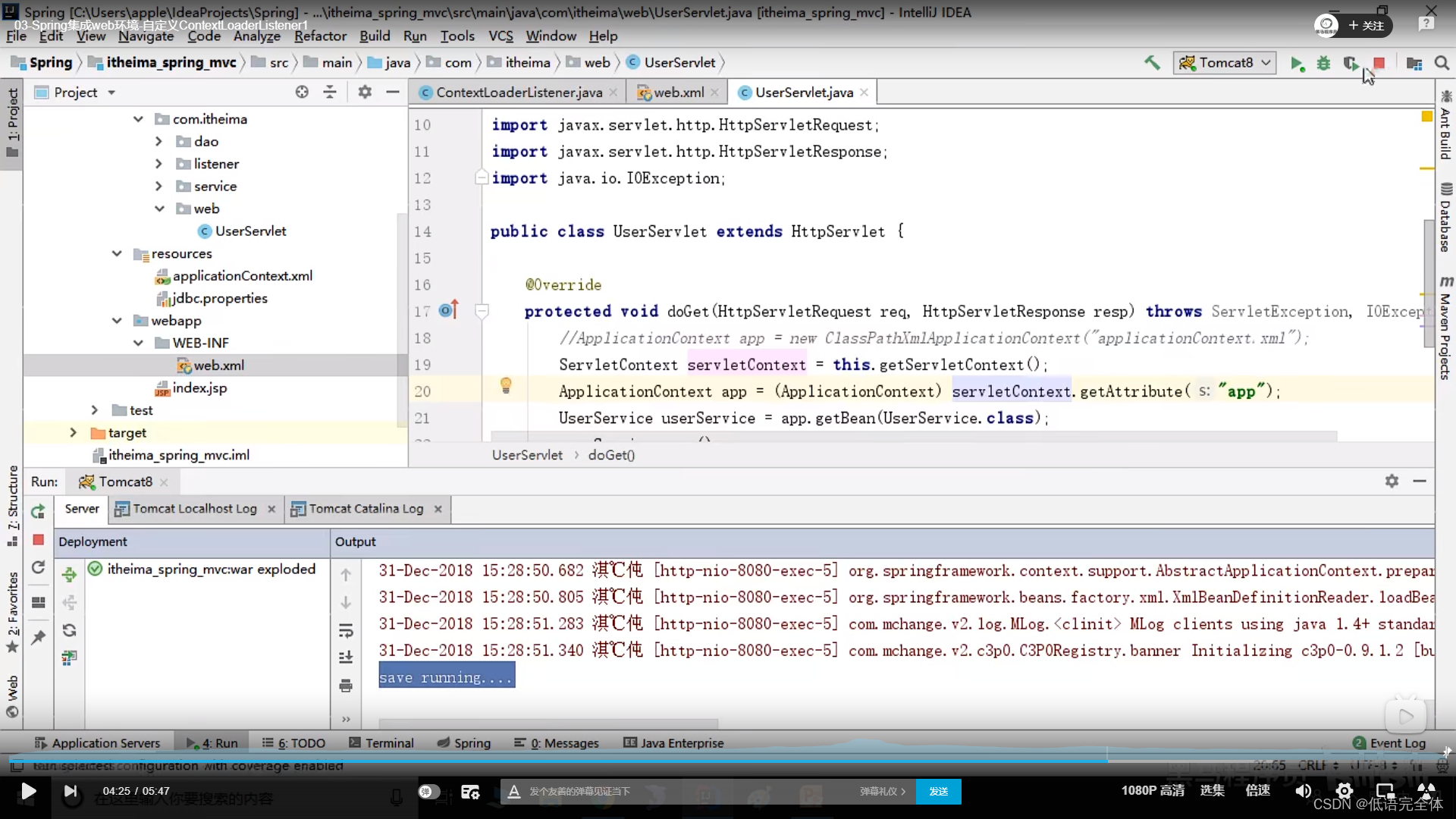Viewport: 1456px width, 819px height.
Task: Open Search Everywhere magnifier icon
Action: point(1442,64)
